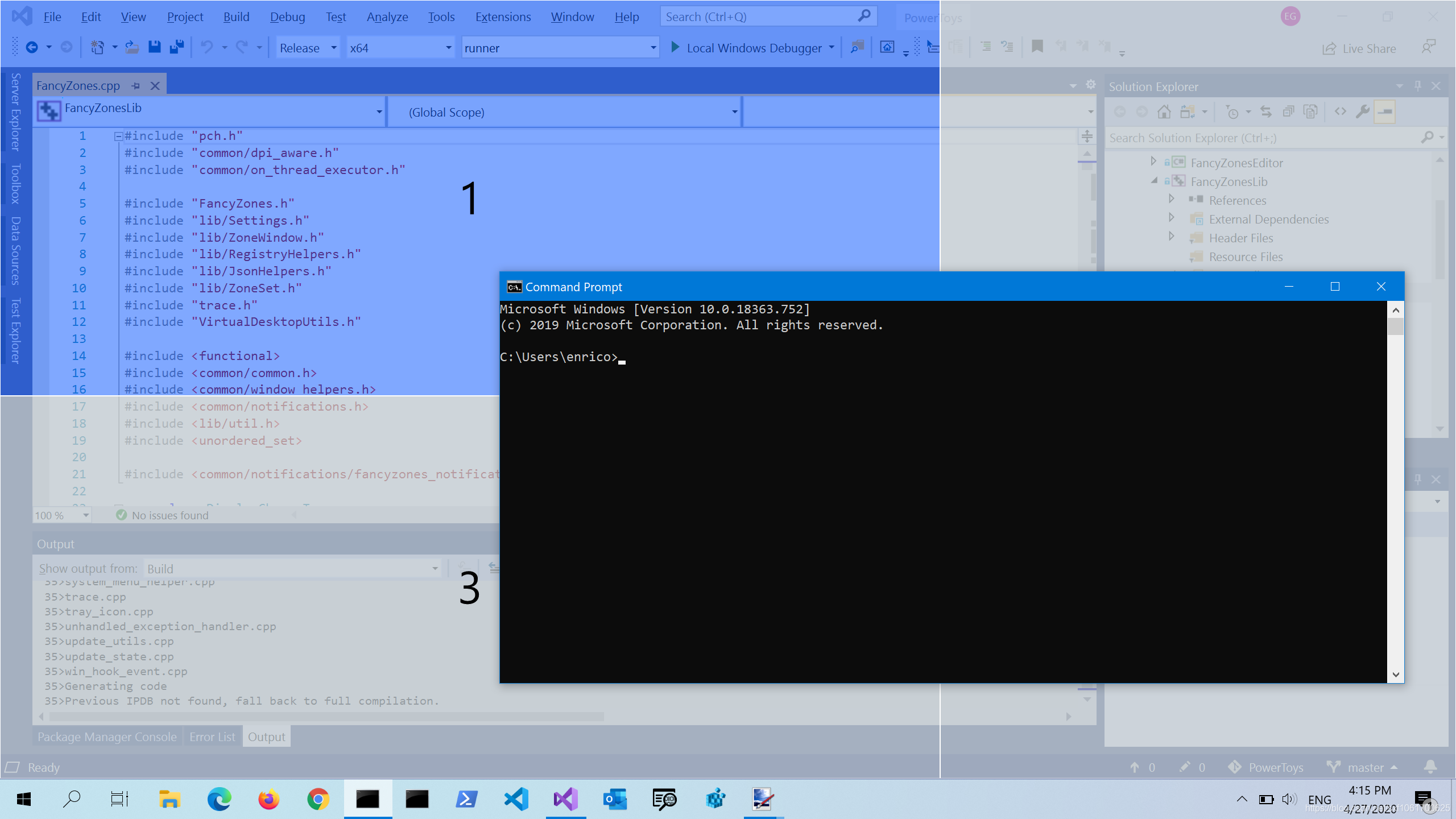
Task: Click the Undo icon in toolbar
Action: tap(206, 47)
